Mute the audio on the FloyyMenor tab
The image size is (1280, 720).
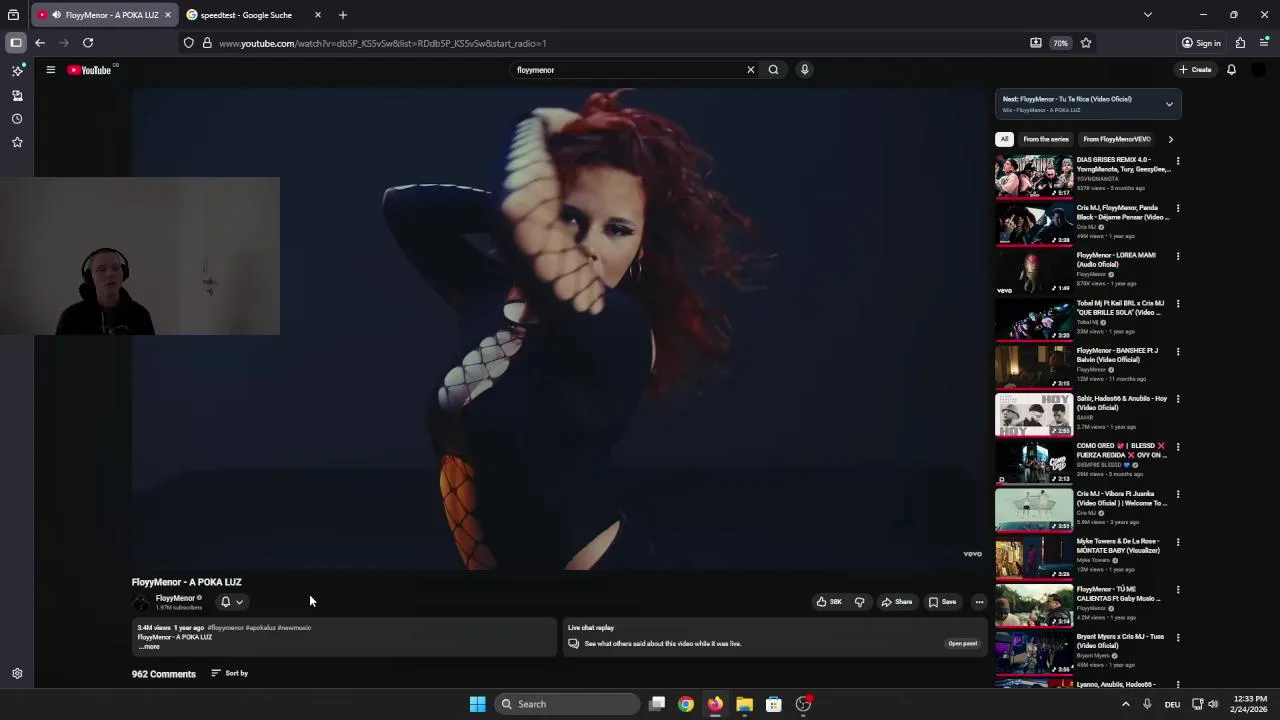[x=56, y=15]
